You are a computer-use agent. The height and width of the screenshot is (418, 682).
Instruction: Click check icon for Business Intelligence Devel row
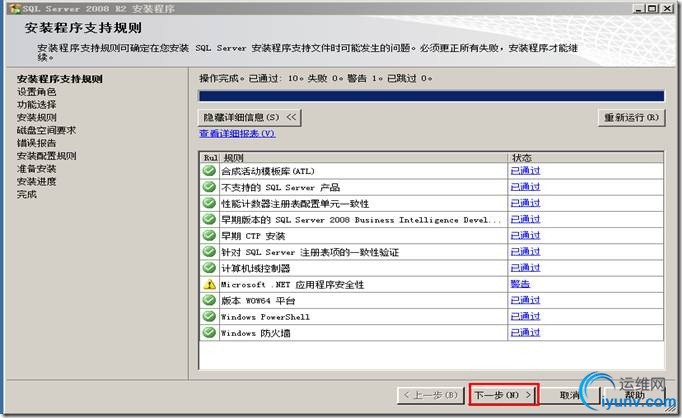[x=209, y=219]
